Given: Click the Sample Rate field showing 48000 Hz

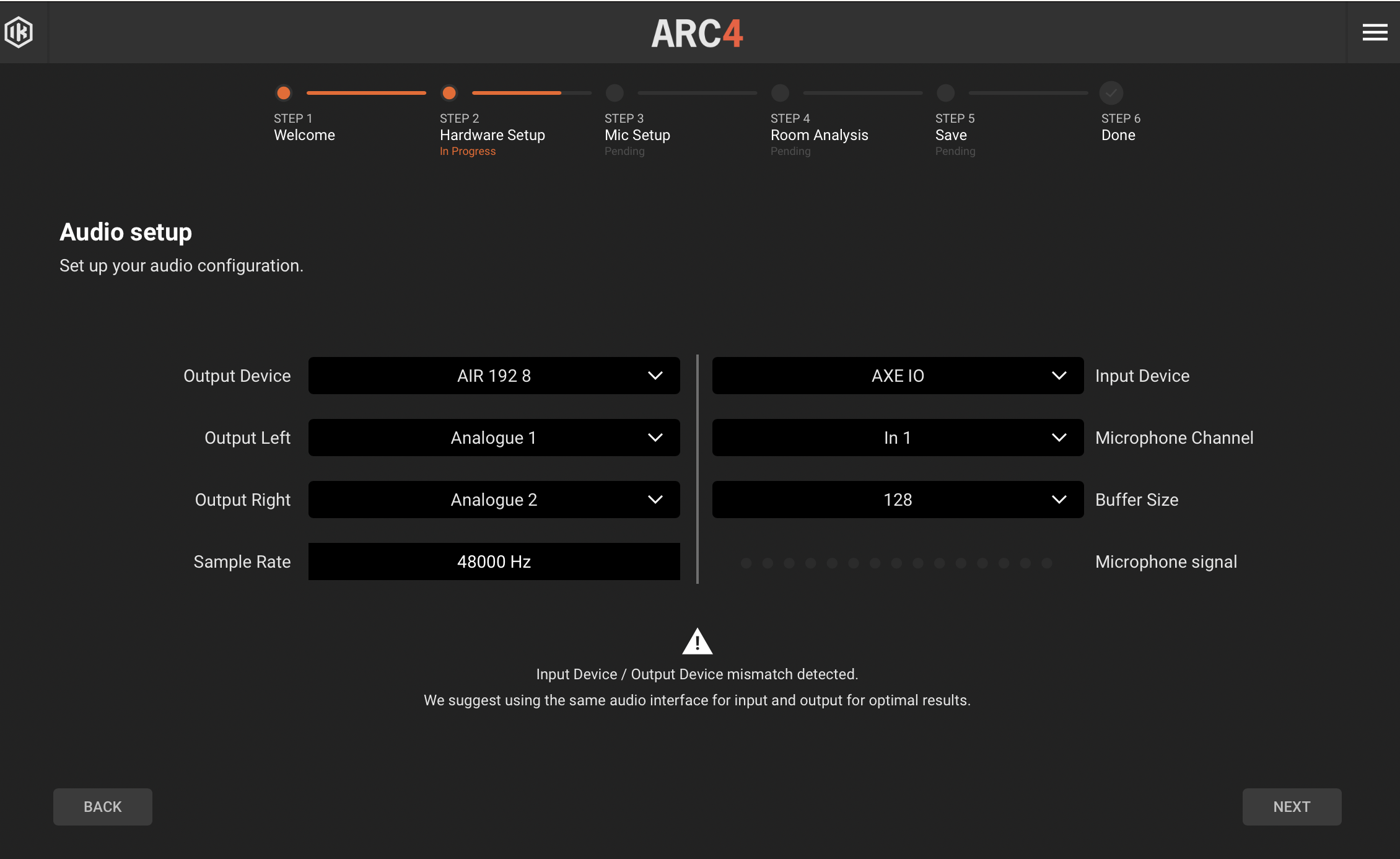Looking at the screenshot, I should point(494,562).
